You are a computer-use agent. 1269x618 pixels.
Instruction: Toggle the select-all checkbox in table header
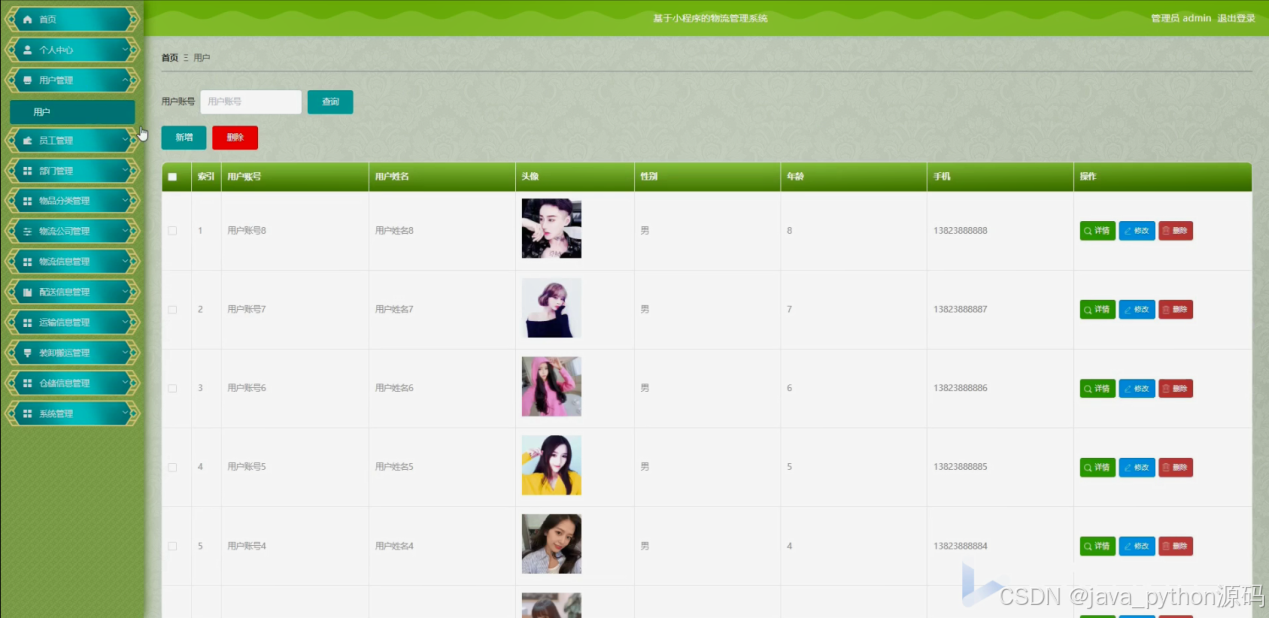tap(172, 177)
